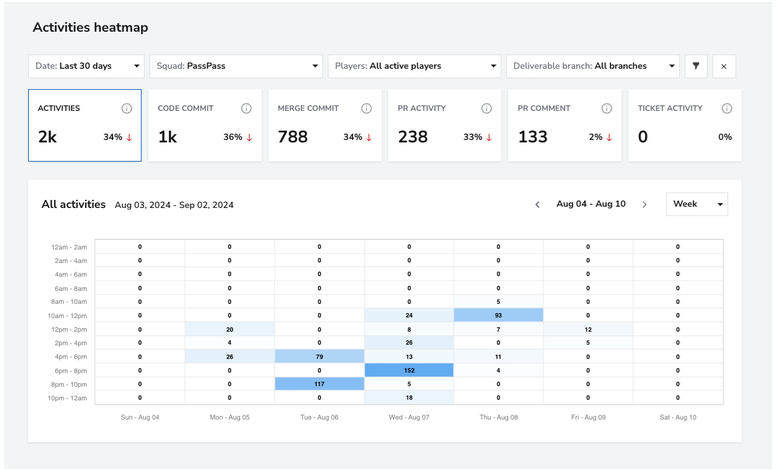Click the heatmap cell showing 152
Viewport: 776px width, 471px height.
409,370
